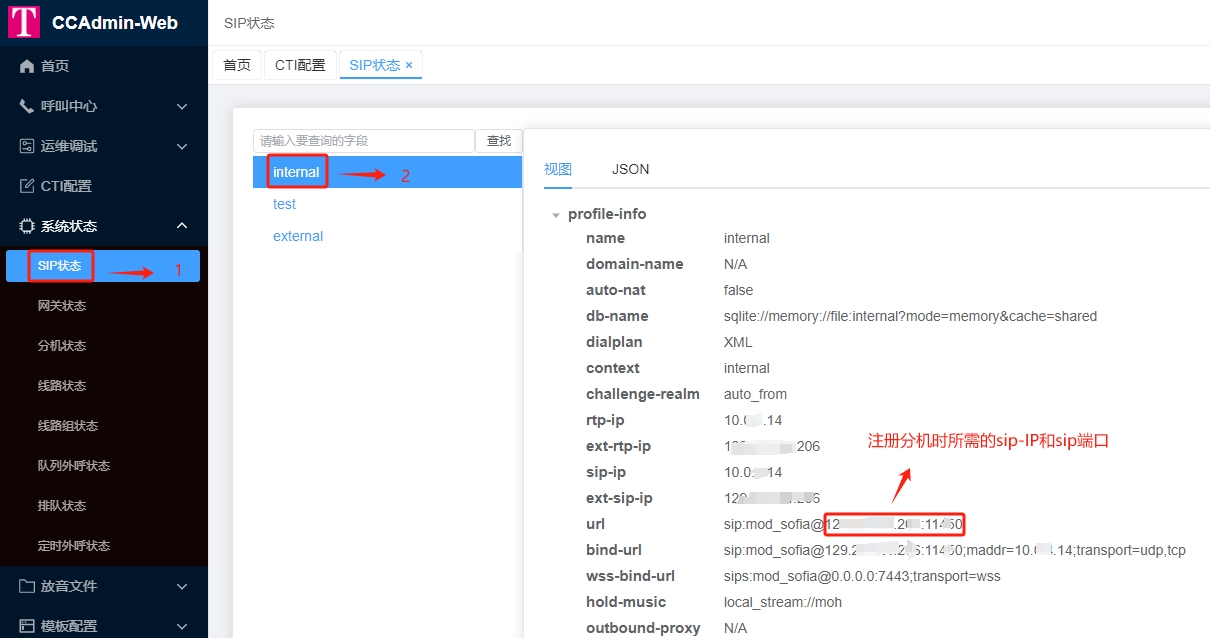Expand the 呼叫中心 submenu chevron

click(182, 106)
